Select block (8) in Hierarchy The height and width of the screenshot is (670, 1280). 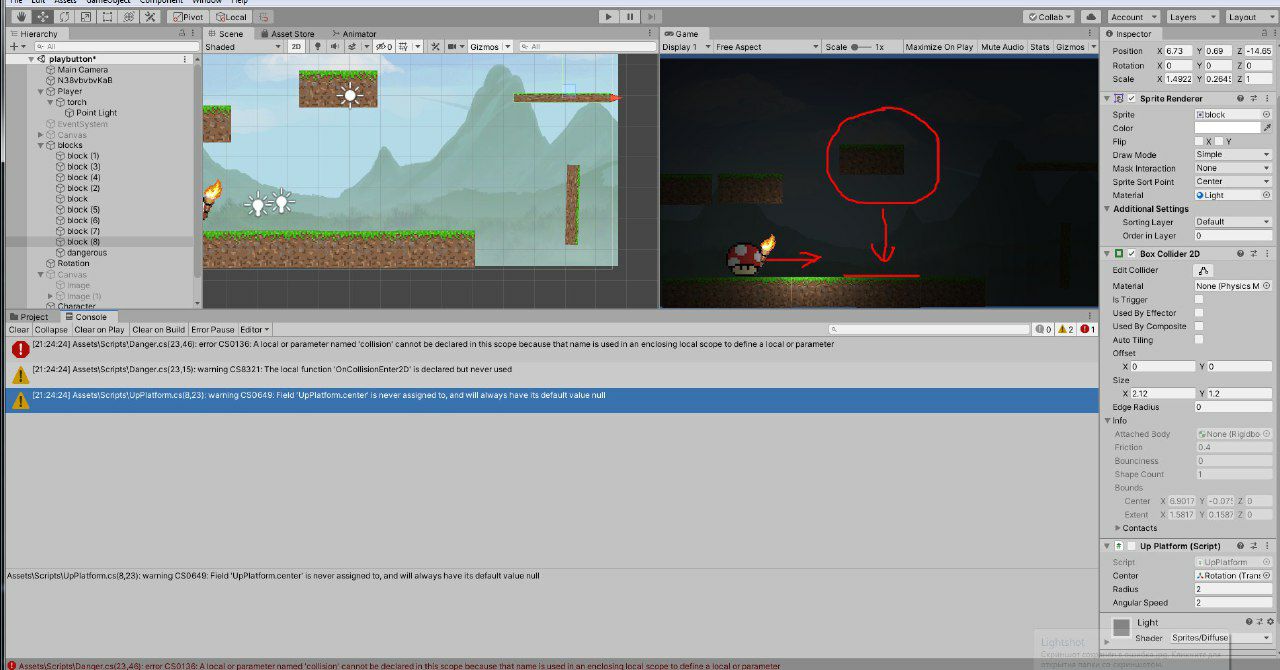point(99,242)
